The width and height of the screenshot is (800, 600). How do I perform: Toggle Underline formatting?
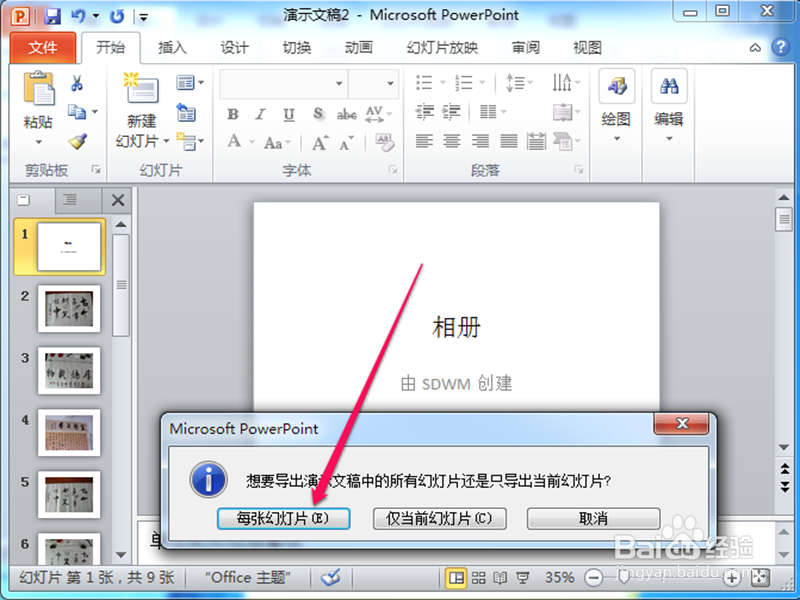click(289, 114)
